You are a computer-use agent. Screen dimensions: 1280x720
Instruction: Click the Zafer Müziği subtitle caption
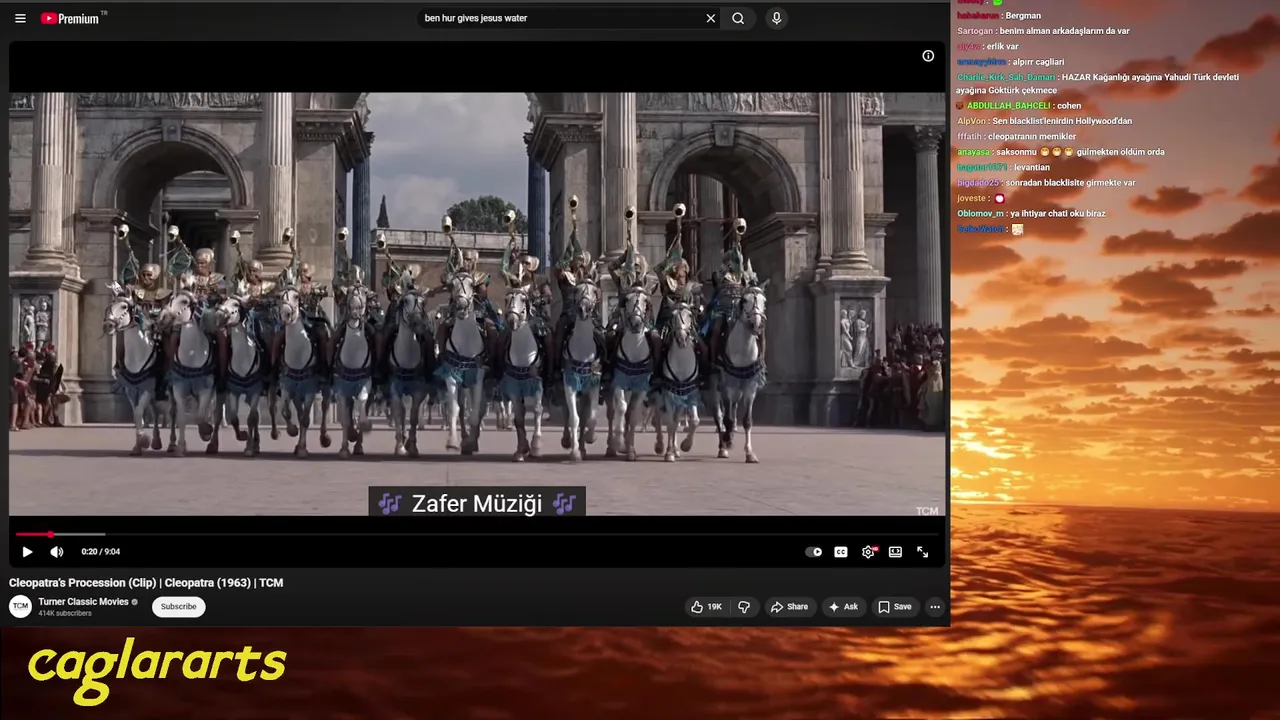[477, 503]
